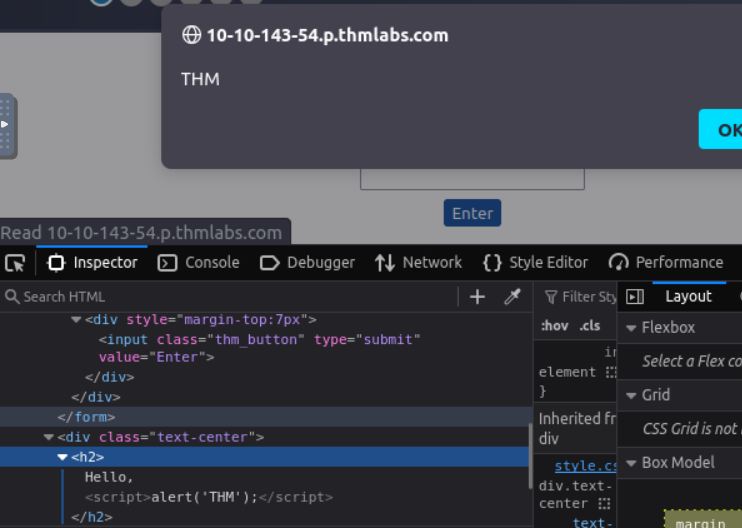742x528 pixels.
Task: Click the Network arrows icon
Action: 385,263
